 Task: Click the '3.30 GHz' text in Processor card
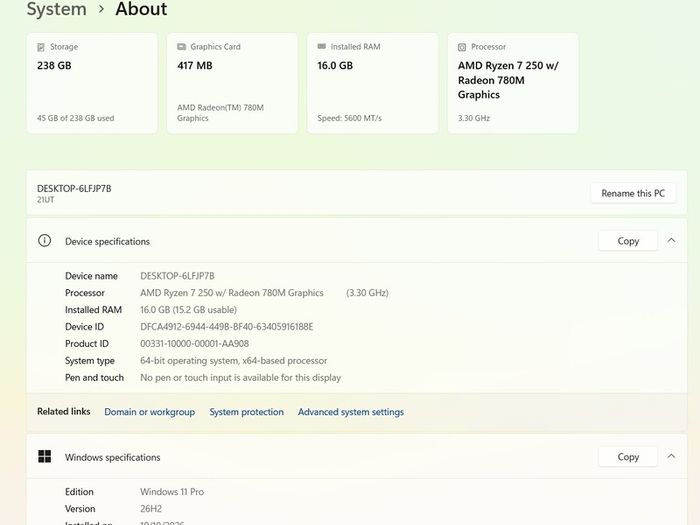474,118
